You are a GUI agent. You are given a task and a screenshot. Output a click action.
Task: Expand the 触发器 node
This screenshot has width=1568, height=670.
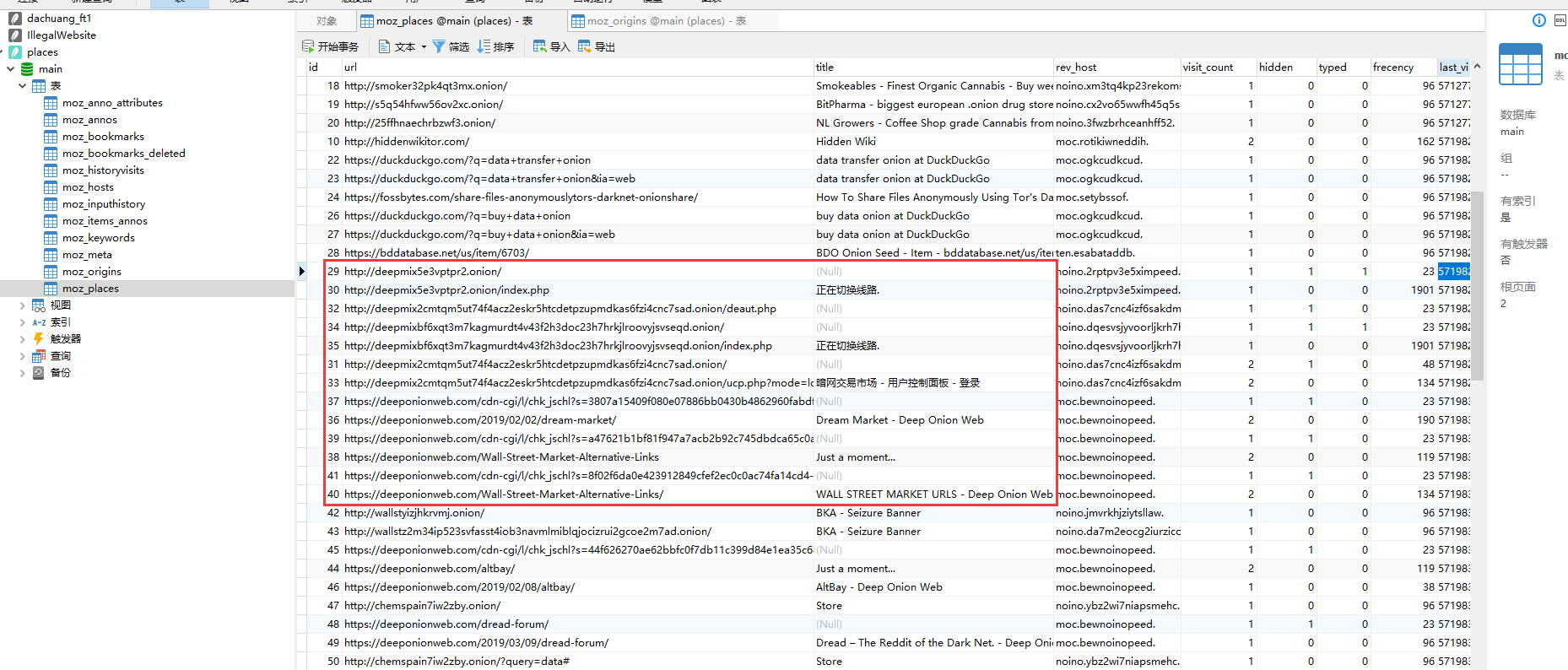[22, 338]
